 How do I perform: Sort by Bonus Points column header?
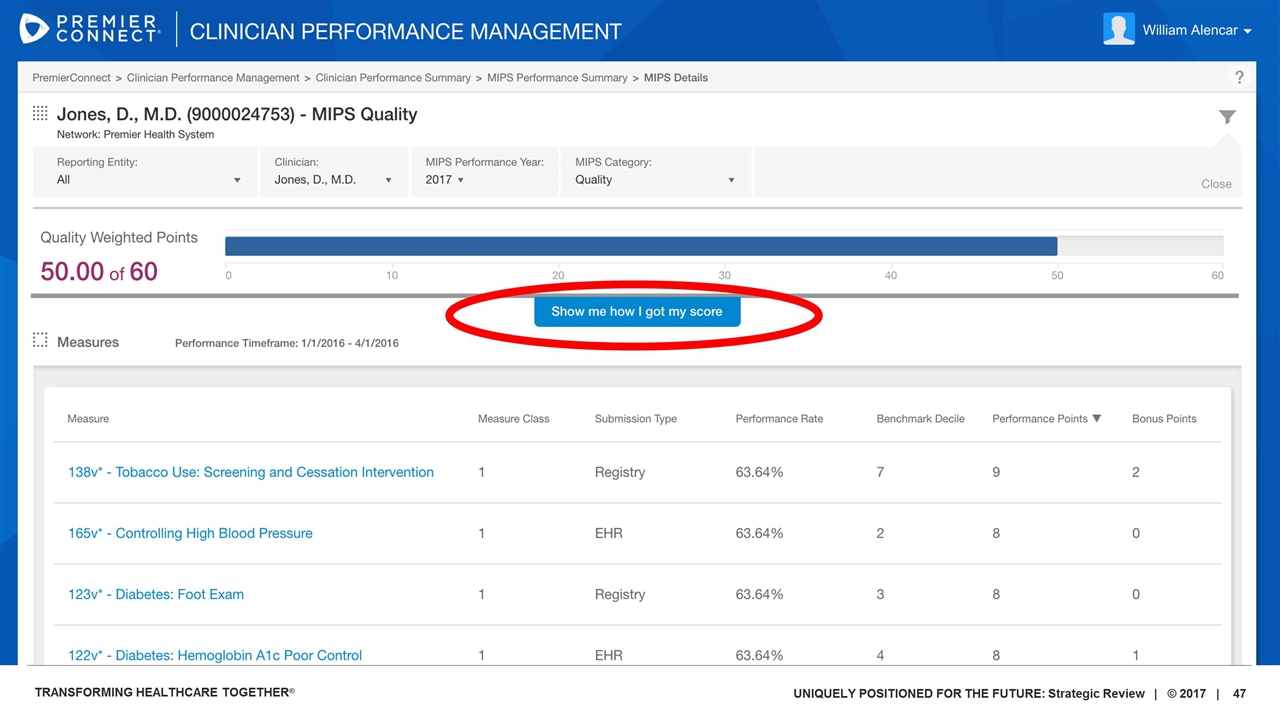click(x=1164, y=419)
